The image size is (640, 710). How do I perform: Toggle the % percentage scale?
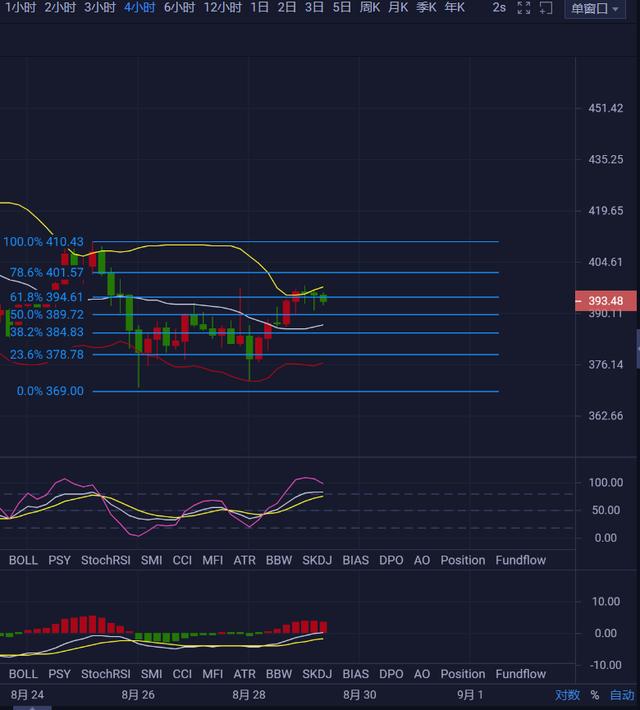tap(595, 695)
